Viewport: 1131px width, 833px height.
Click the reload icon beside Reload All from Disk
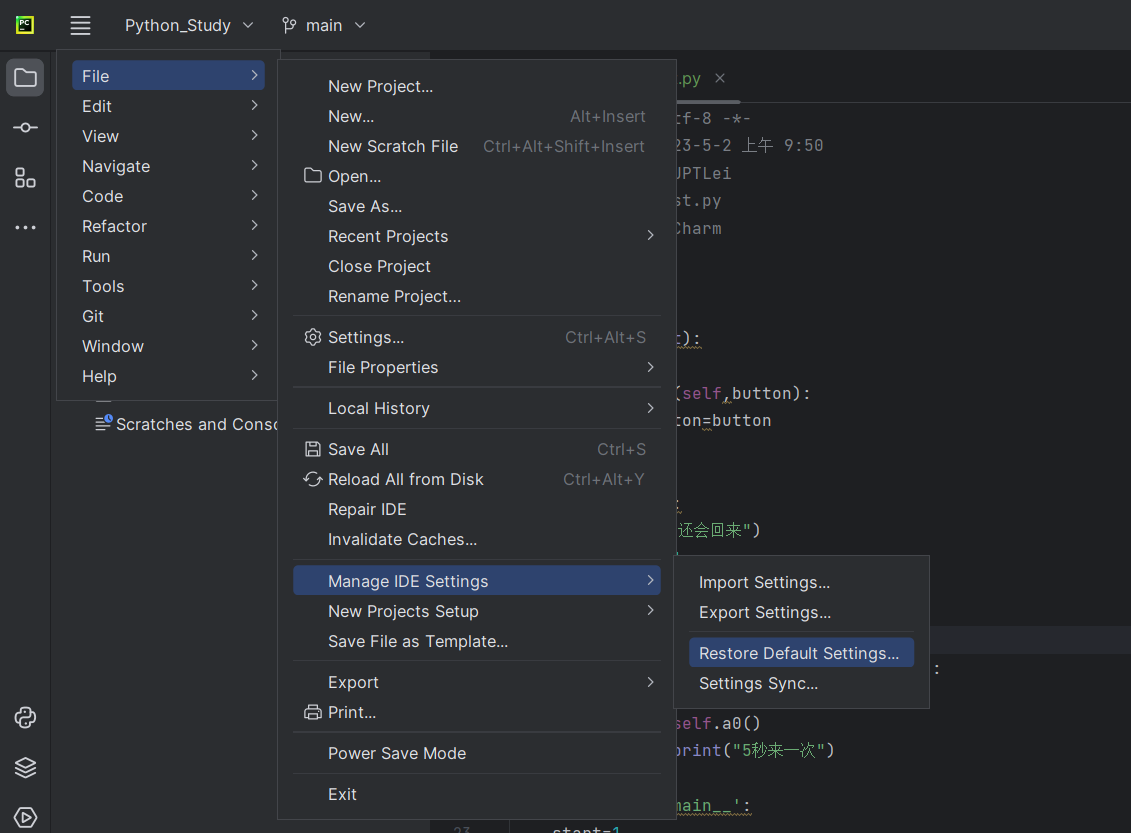click(x=312, y=479)
